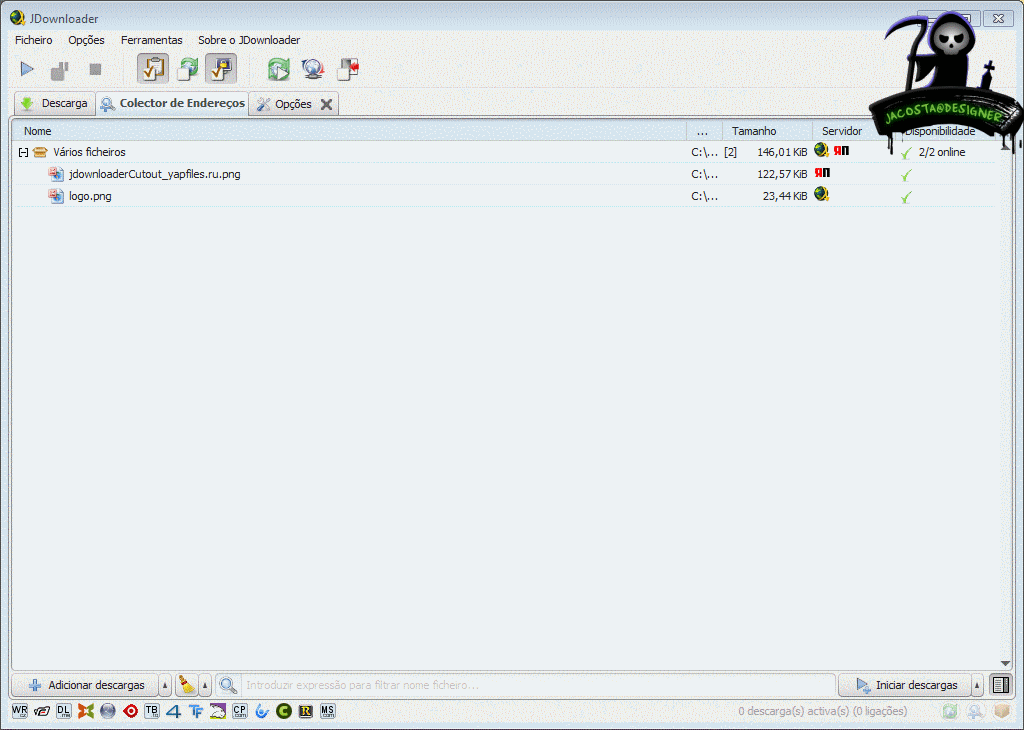Image resolution: width=1024 pixels, height=730 pixels.
Task: Close the Opções tab
Action: (x=326, y=104)
